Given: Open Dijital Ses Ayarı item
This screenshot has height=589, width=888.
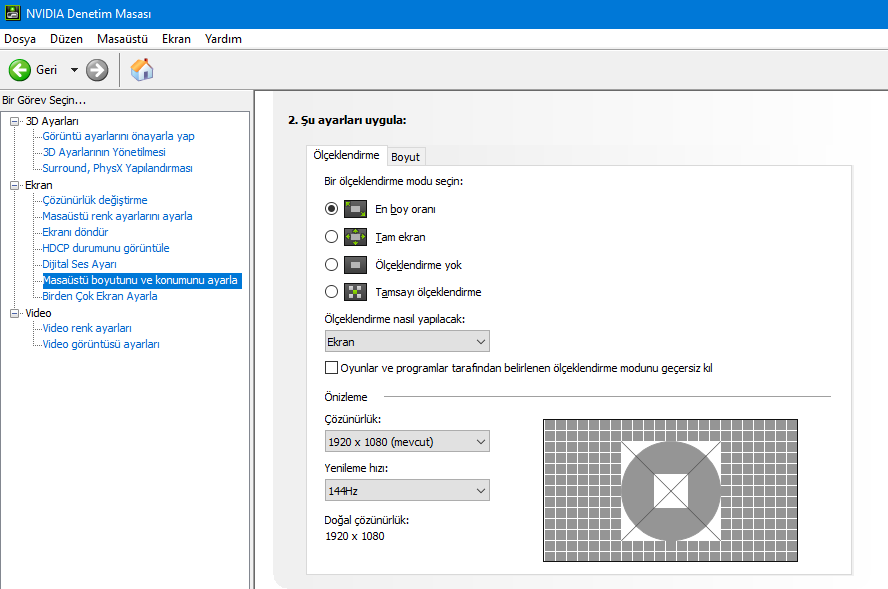Looking at the screenshot, I should point(79,264).
